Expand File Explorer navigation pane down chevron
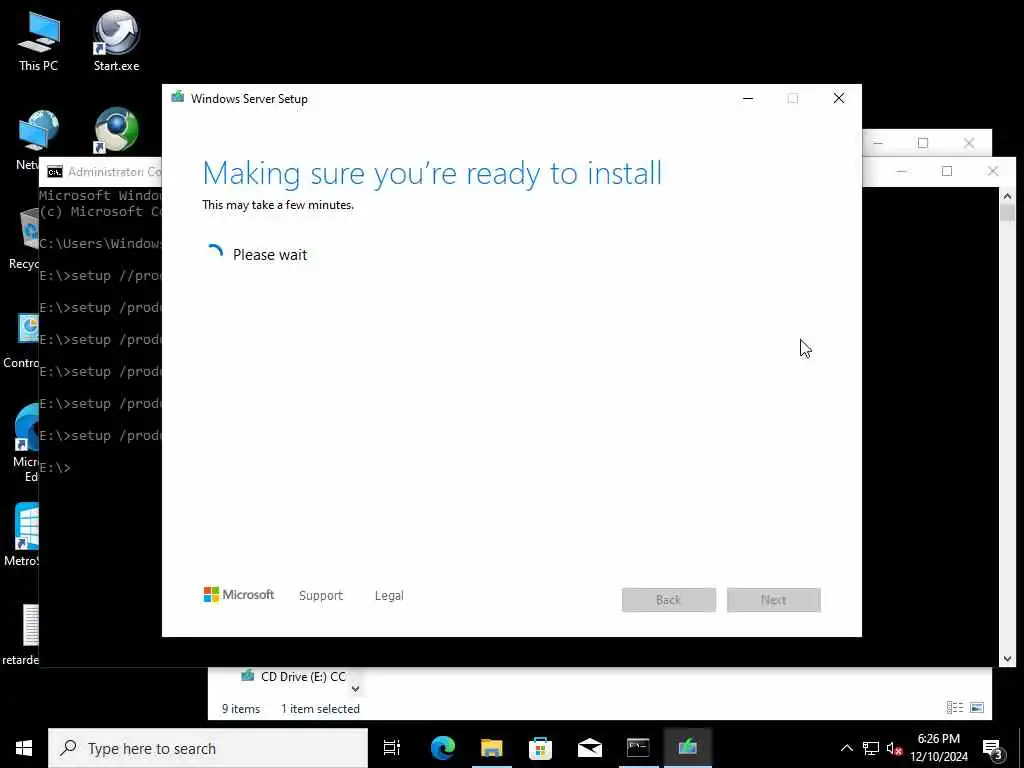 [x=355, y=688]
